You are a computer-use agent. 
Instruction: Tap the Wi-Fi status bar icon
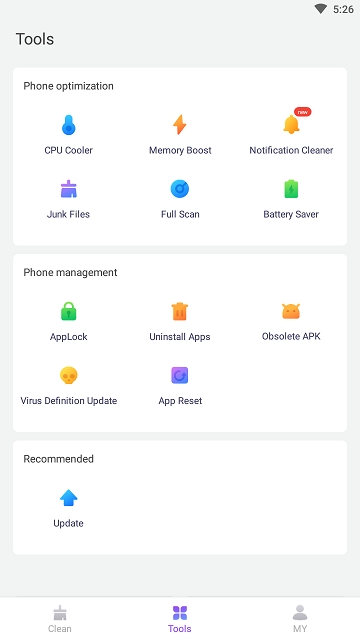click(321, 9)
